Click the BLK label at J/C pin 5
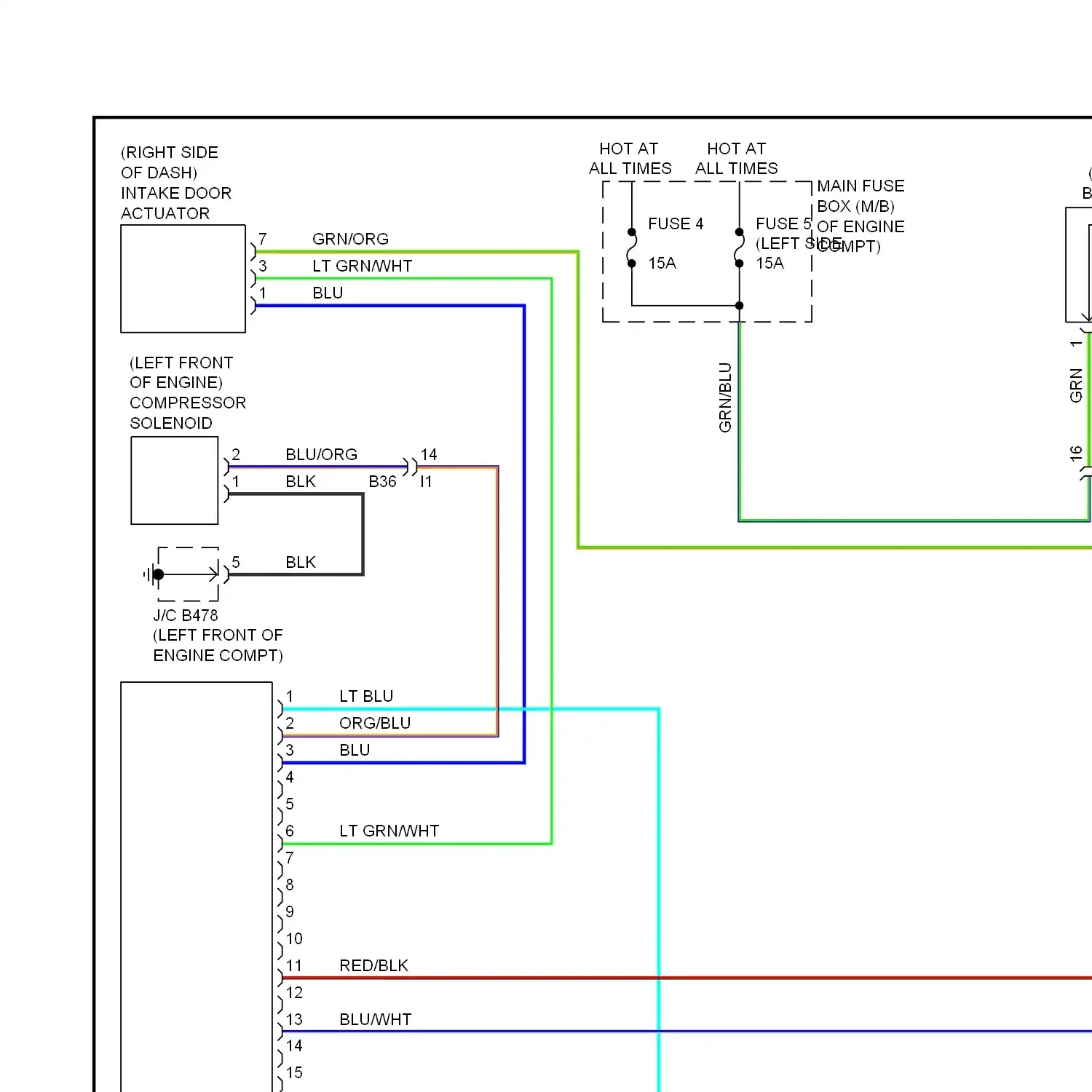Screen dimensions: 1092x1092 (301, 562)
